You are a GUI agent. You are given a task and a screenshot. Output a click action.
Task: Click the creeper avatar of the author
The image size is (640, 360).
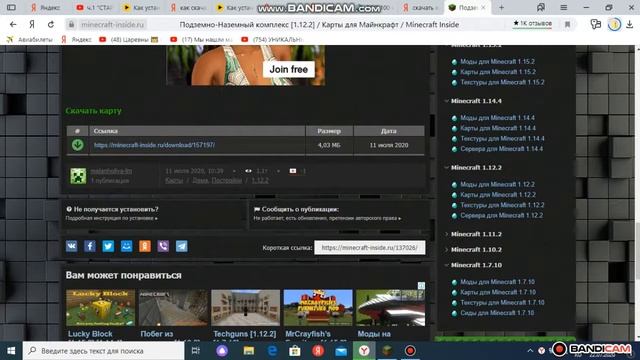pyautogui.click(x=78, y=176)
